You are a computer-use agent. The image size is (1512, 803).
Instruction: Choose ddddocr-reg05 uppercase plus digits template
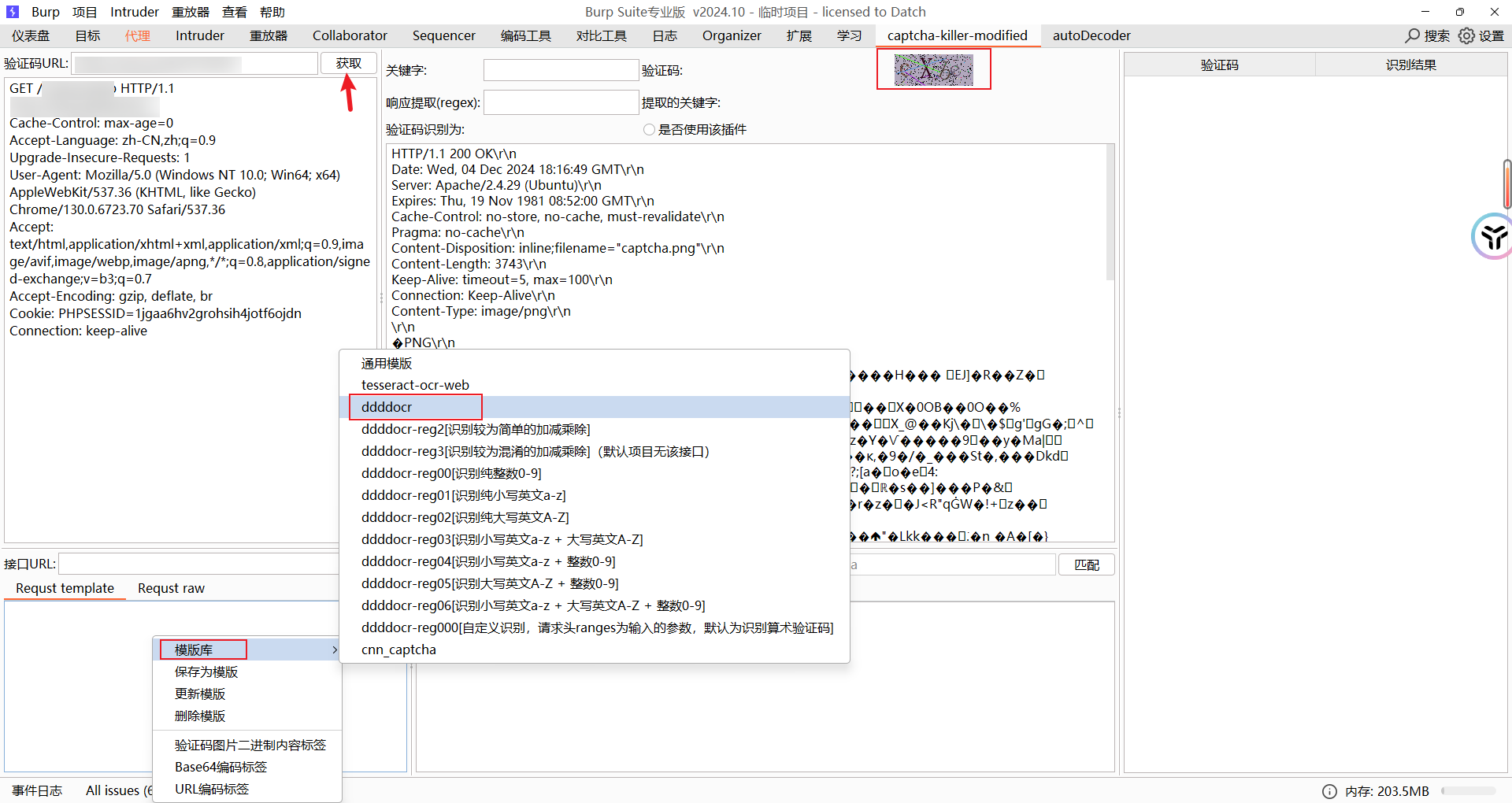tap(595, 583)
